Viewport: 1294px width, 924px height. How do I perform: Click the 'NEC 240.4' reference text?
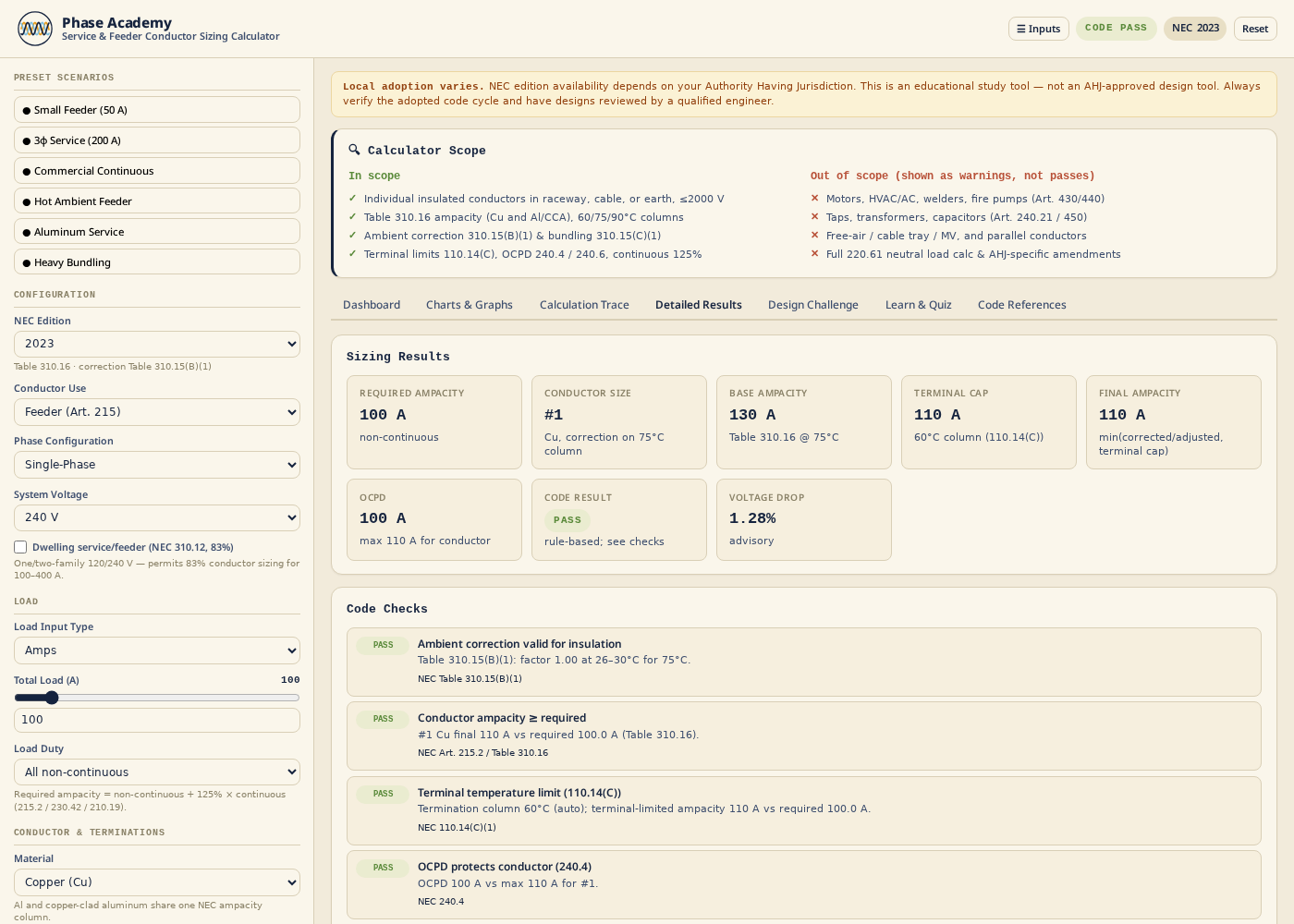(441, 902)
